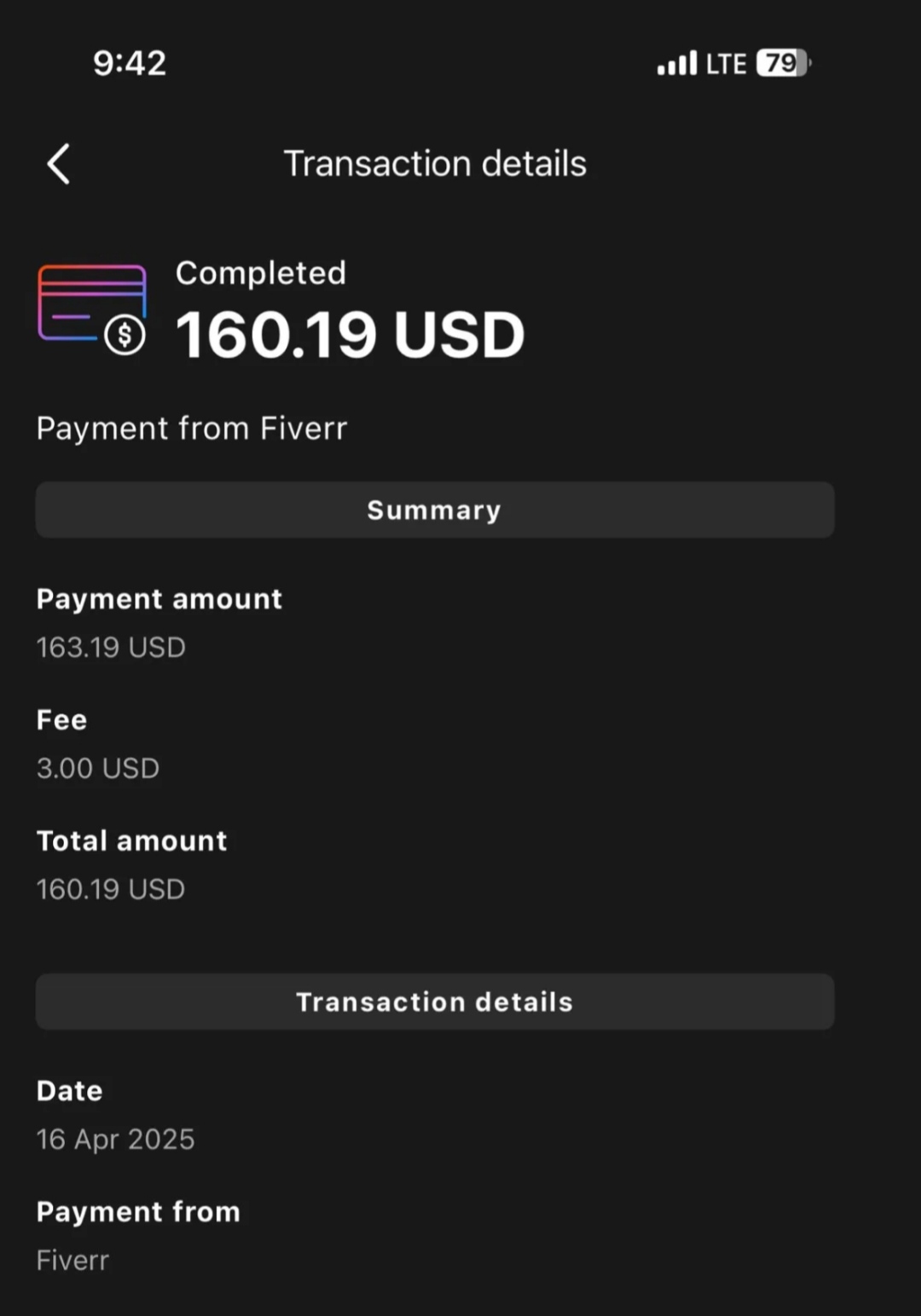Tap the Completed status label
The image size is (921, 1316).
(261, 273)
